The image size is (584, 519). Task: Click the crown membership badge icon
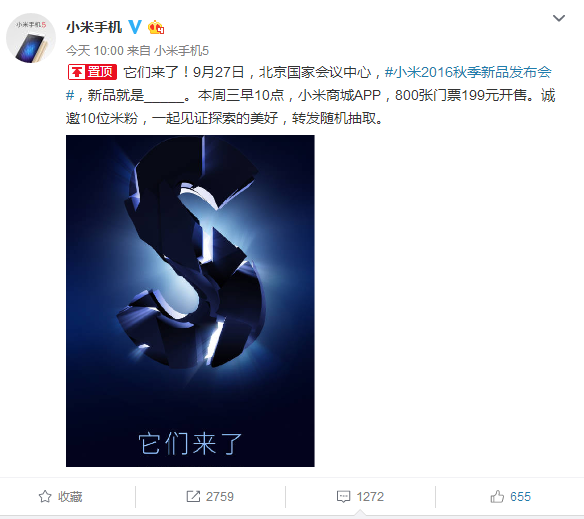pos(156,27)
